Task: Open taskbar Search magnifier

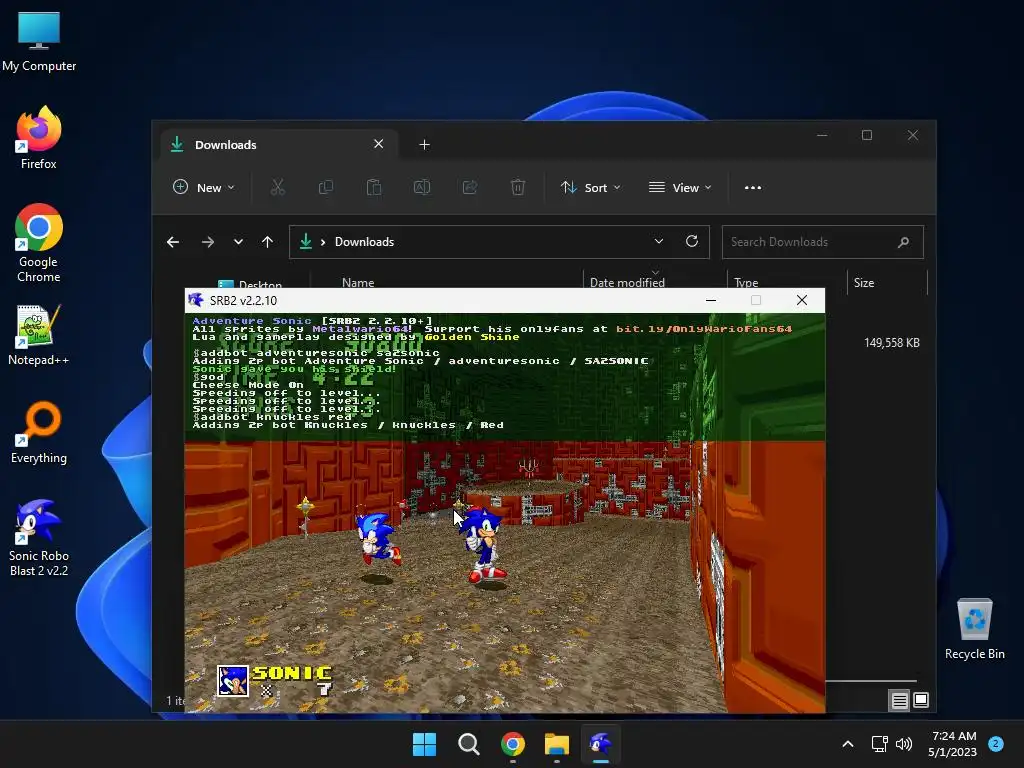Action: [468, 744]
